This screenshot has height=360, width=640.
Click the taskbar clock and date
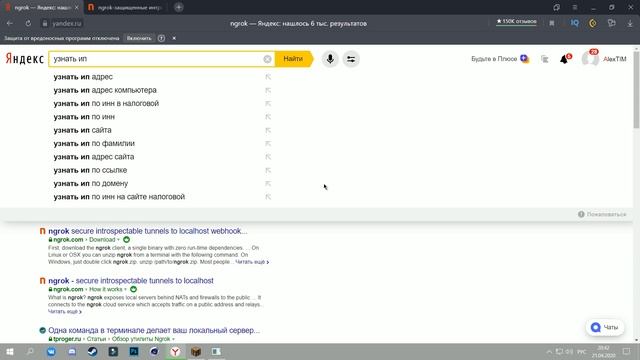pyautogui.click(x=603, y=351)
